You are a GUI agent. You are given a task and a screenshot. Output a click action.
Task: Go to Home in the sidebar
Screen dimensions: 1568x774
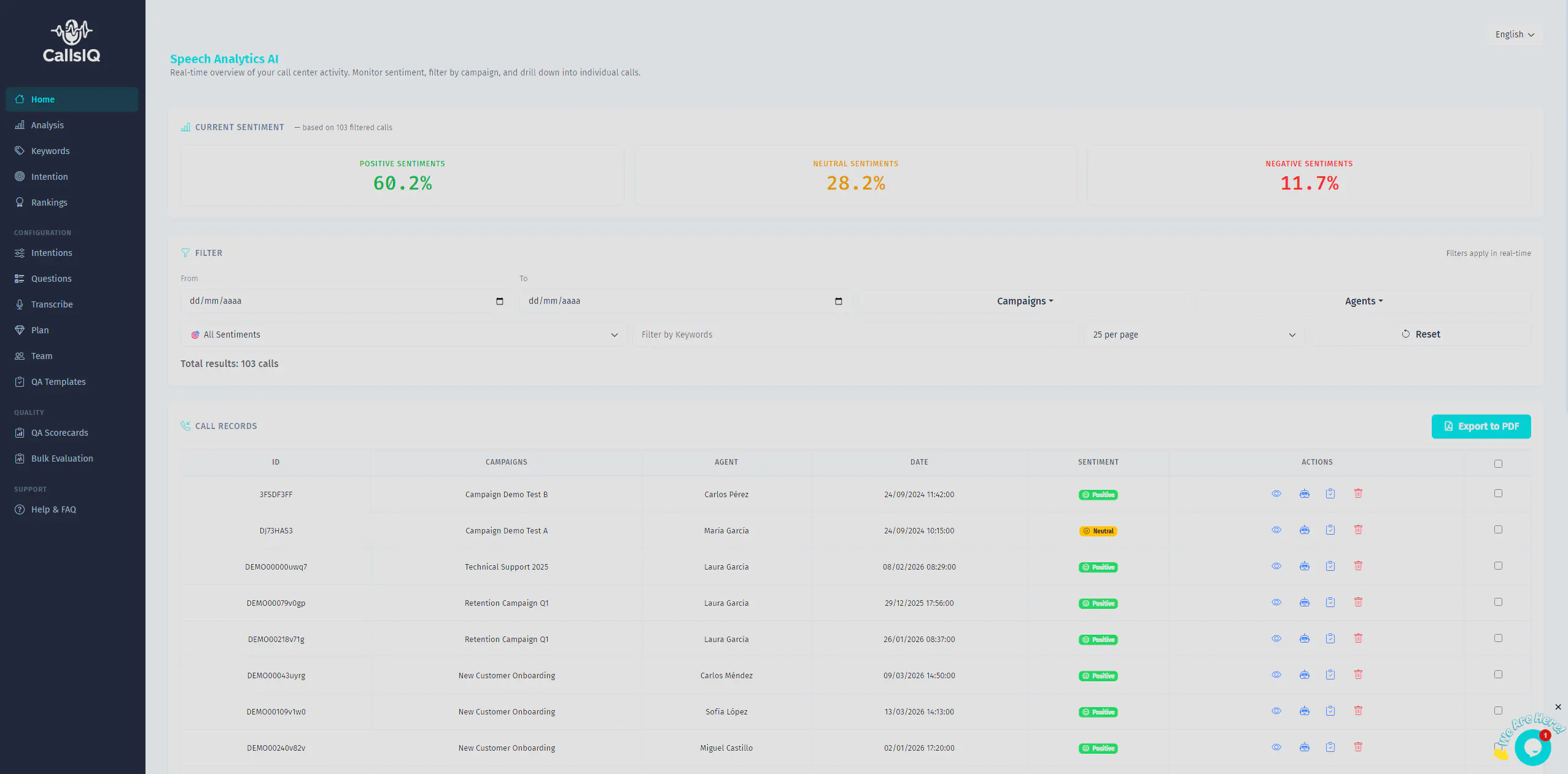72,99
